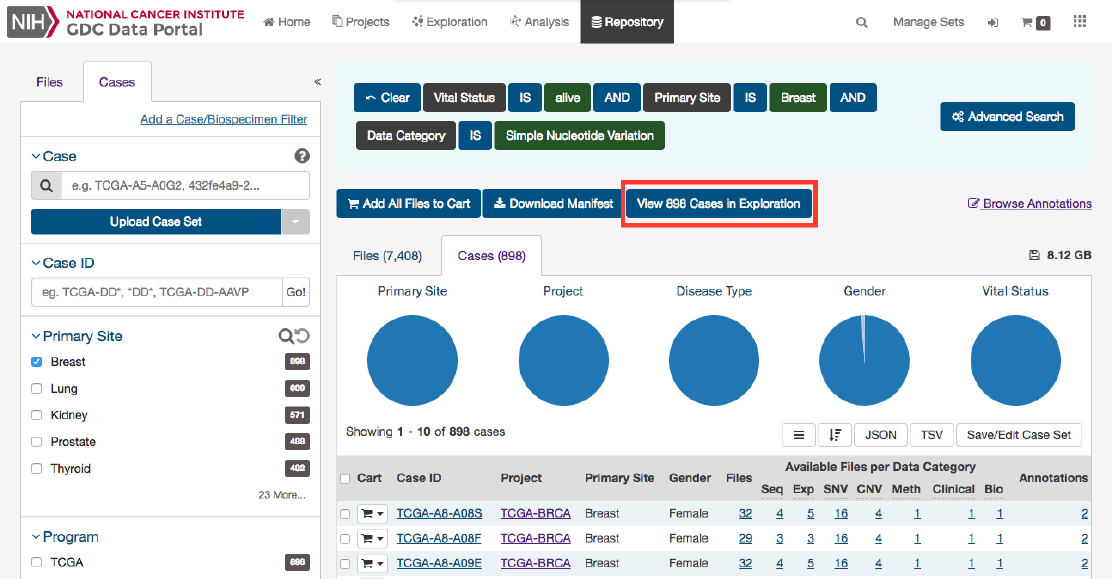The width and height of the screenshot is (1112, 579).
Task: Export table as JSON
Action: 881,435
